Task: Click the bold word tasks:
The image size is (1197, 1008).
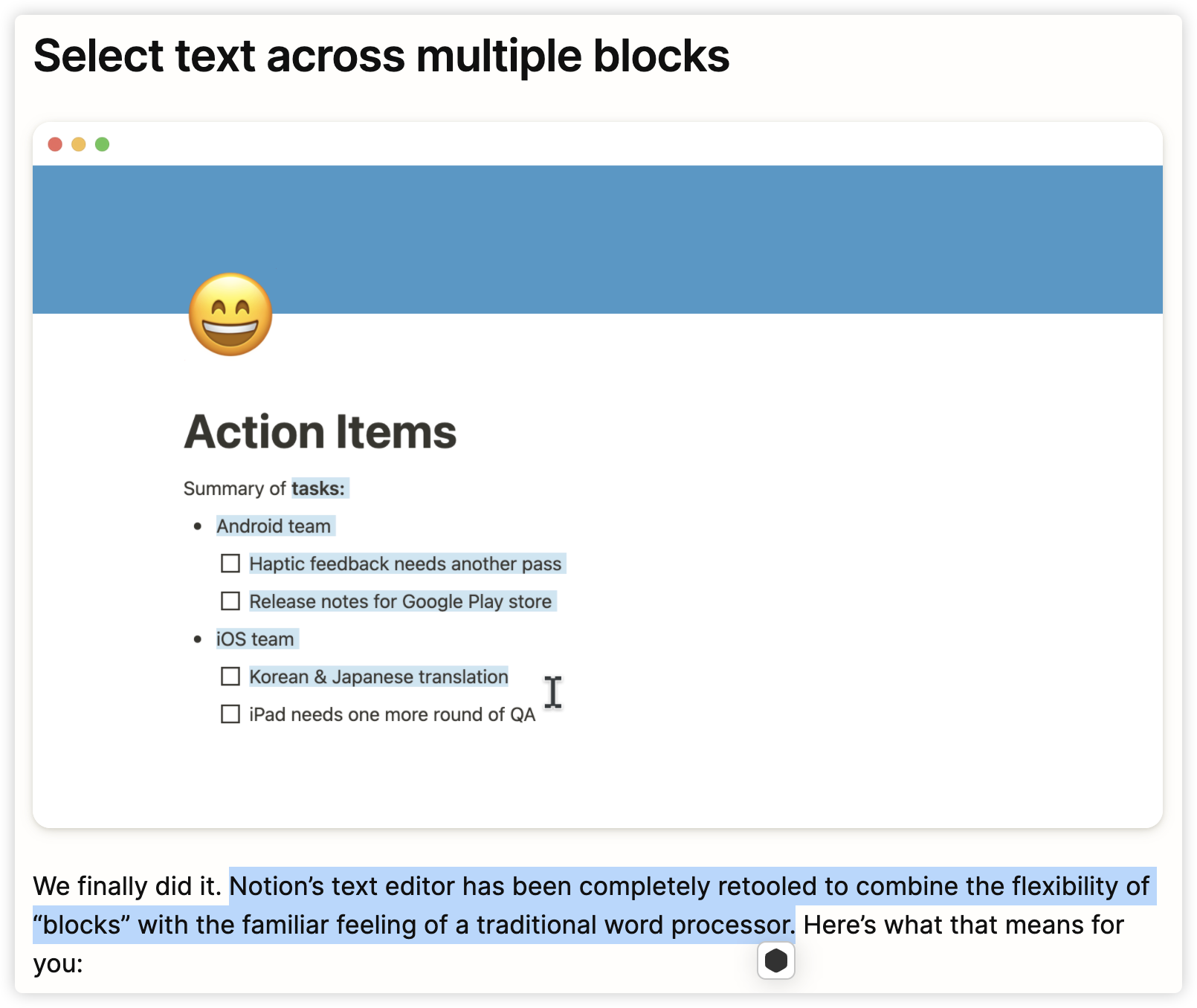Action: (318, 488)
